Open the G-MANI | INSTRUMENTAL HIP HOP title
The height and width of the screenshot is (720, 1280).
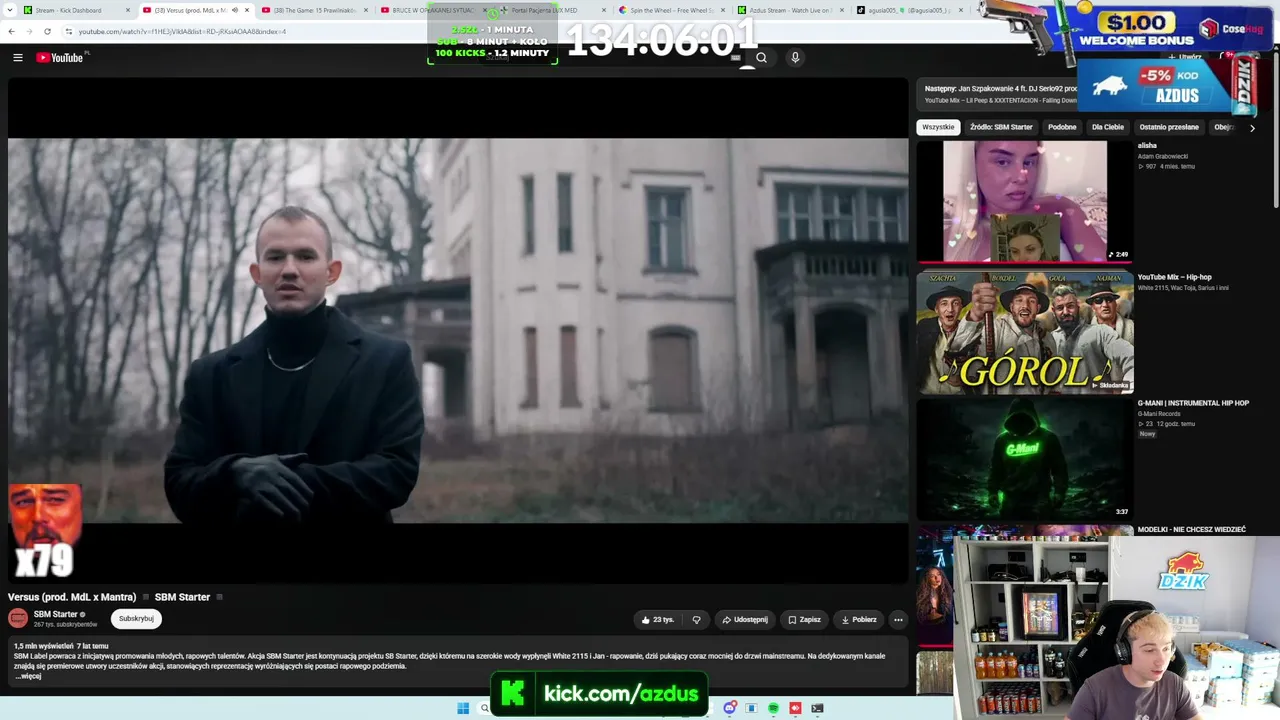click(1193, 403)
